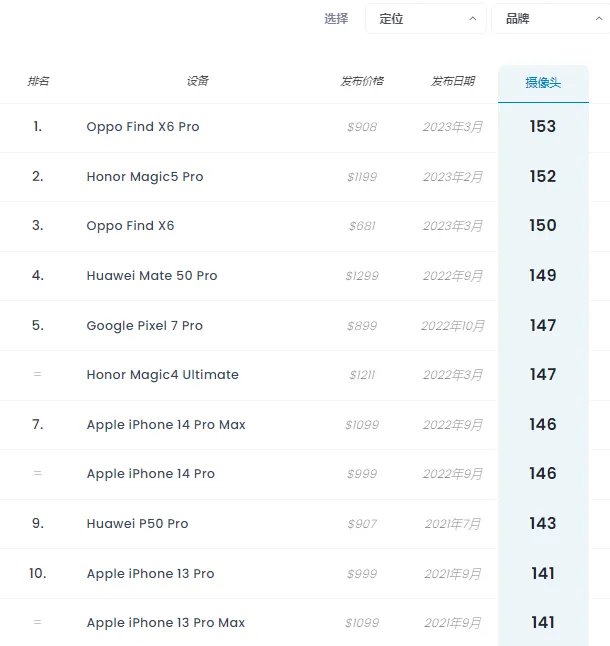Open Oppo Find X6 Pro entry
This screenshot has height=646, width=610.
[x=143, y=127]
